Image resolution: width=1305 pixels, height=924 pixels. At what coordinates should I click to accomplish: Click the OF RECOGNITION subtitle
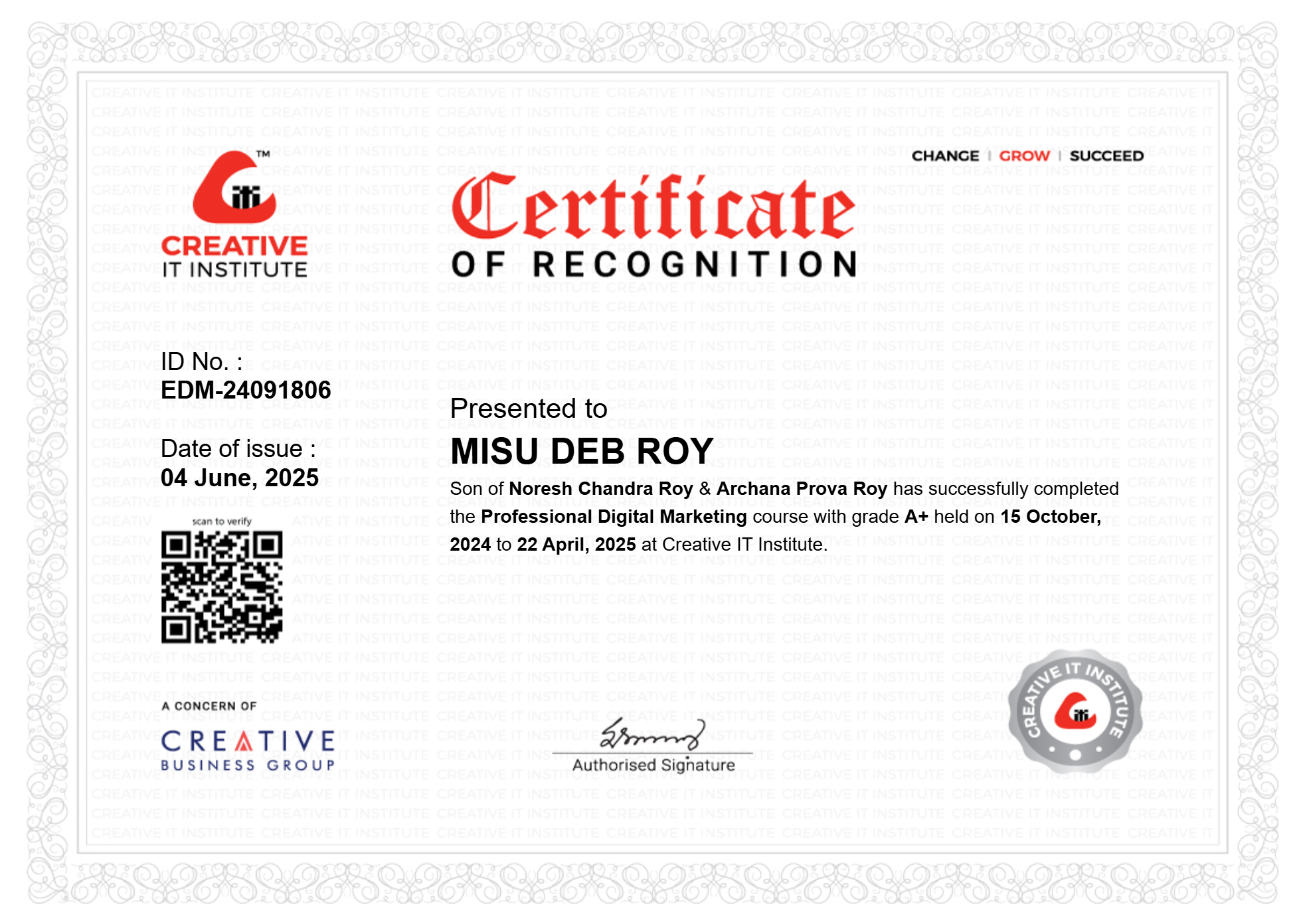654,264
